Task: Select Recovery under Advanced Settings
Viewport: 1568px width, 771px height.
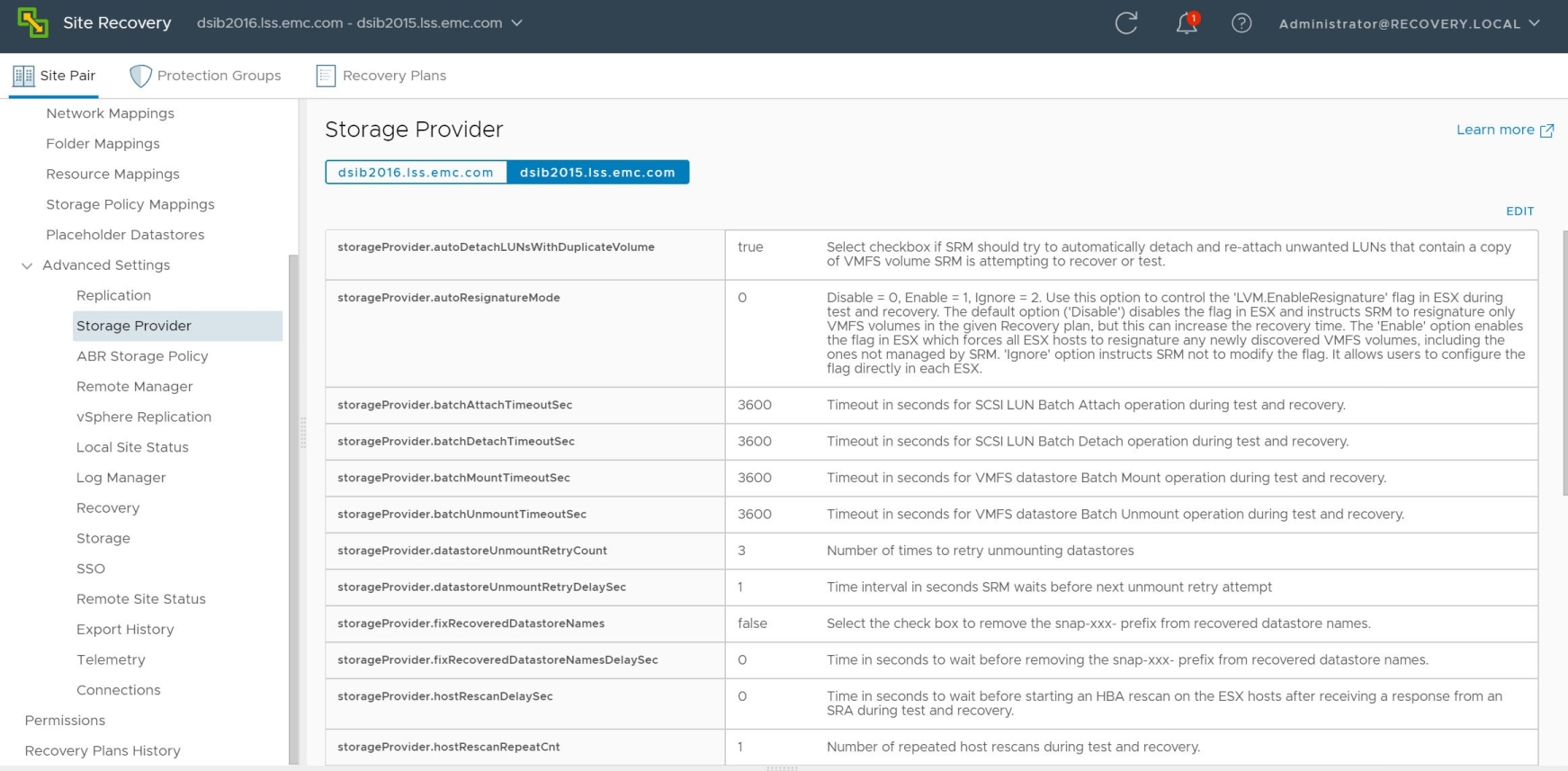Action: (x=108, y=508)
